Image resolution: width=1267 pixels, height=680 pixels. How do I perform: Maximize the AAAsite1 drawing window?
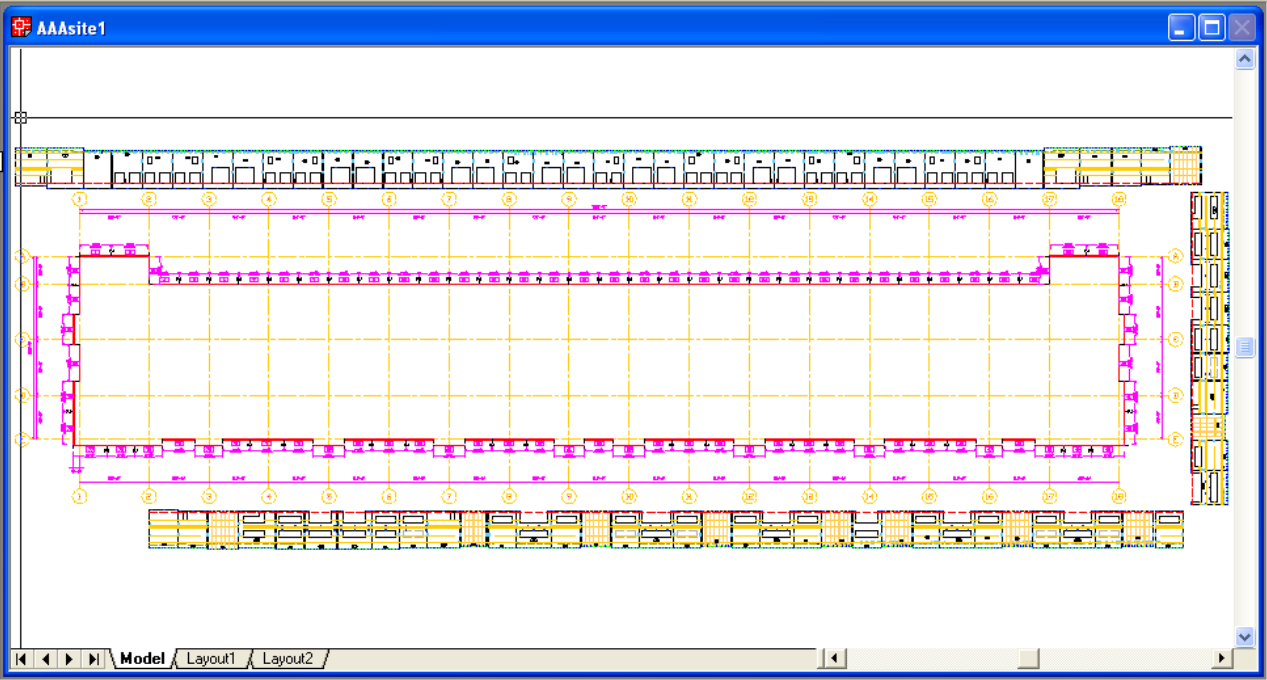[x=1211, y=27]
